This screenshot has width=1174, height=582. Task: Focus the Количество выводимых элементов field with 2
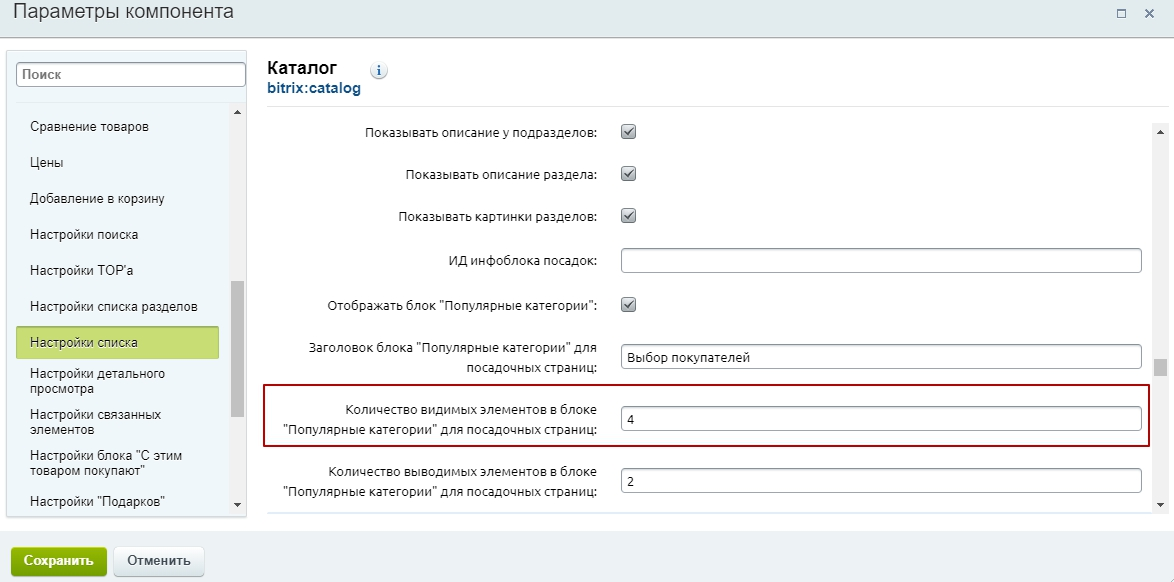pyautogui.click(x=881, y=482)
